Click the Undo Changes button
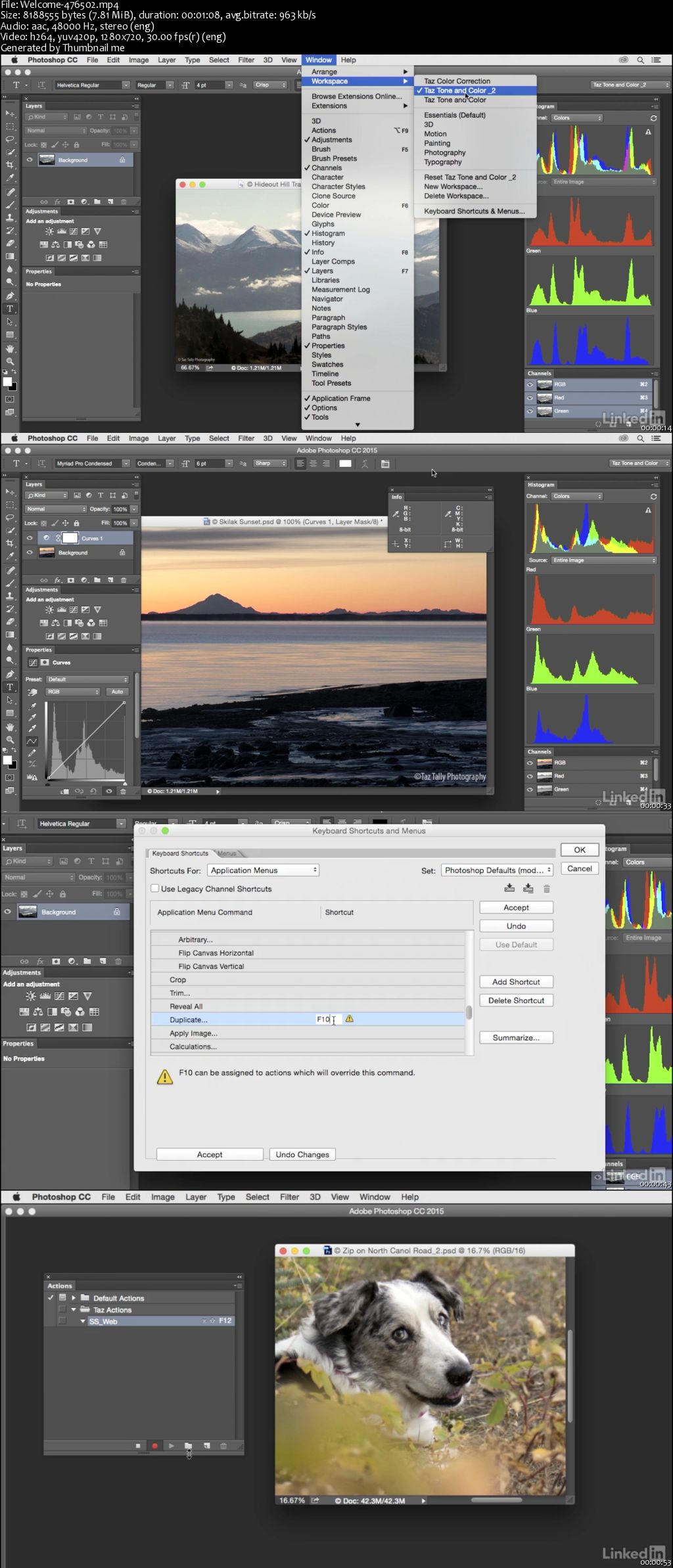The height and width of the screenshot is (1568, 673). pos(302,1154)
